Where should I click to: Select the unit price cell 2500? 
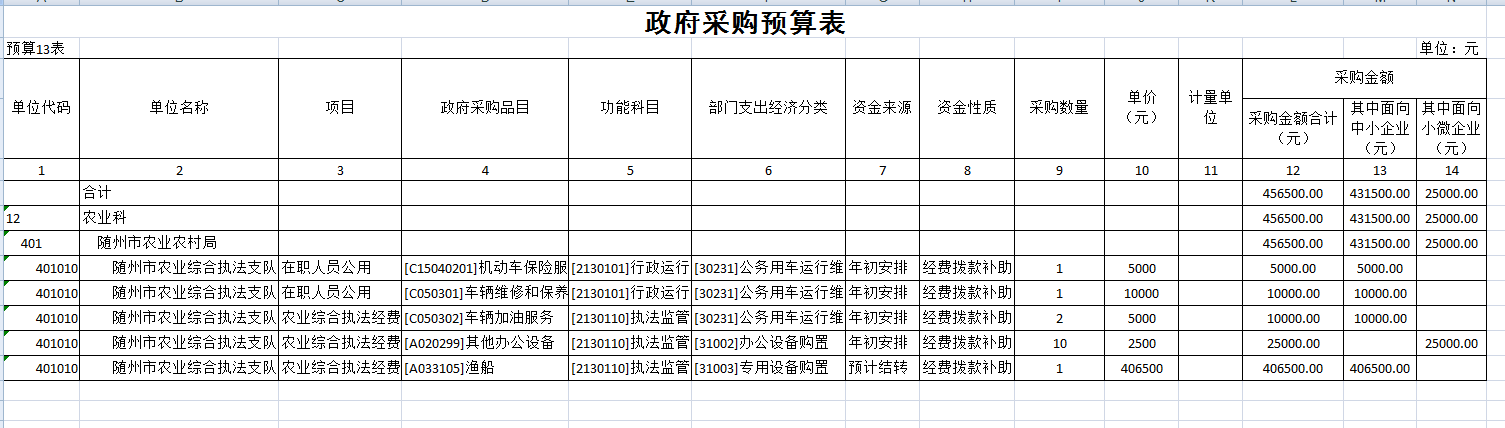[x=1141, y=343]
